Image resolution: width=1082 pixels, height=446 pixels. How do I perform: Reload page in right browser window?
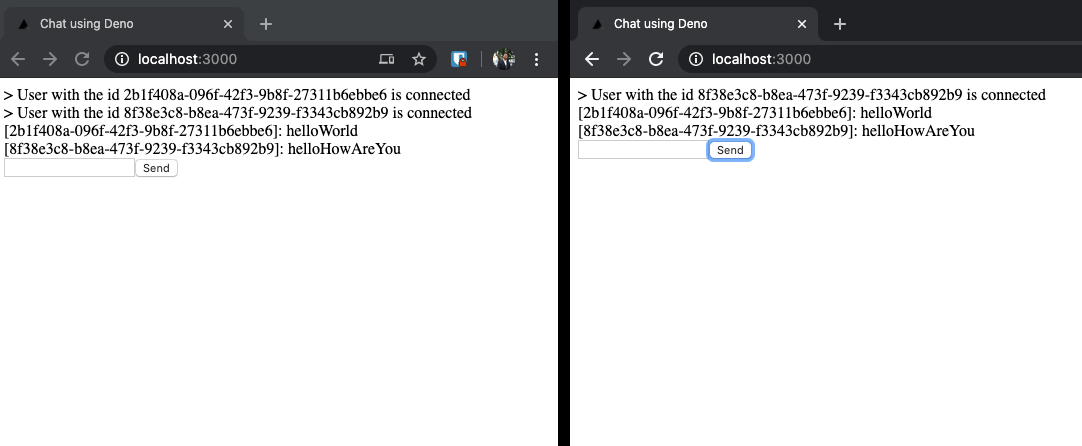656,59
